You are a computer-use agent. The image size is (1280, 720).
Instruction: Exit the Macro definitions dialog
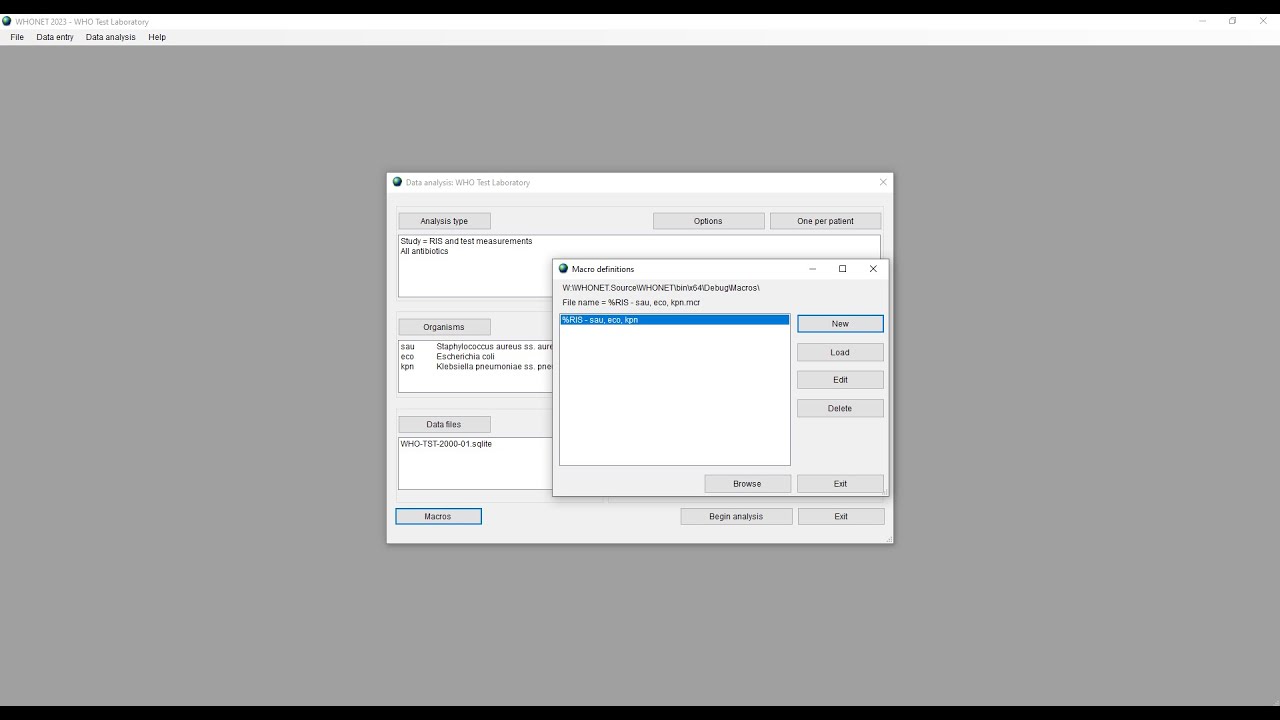coord(840,484)
